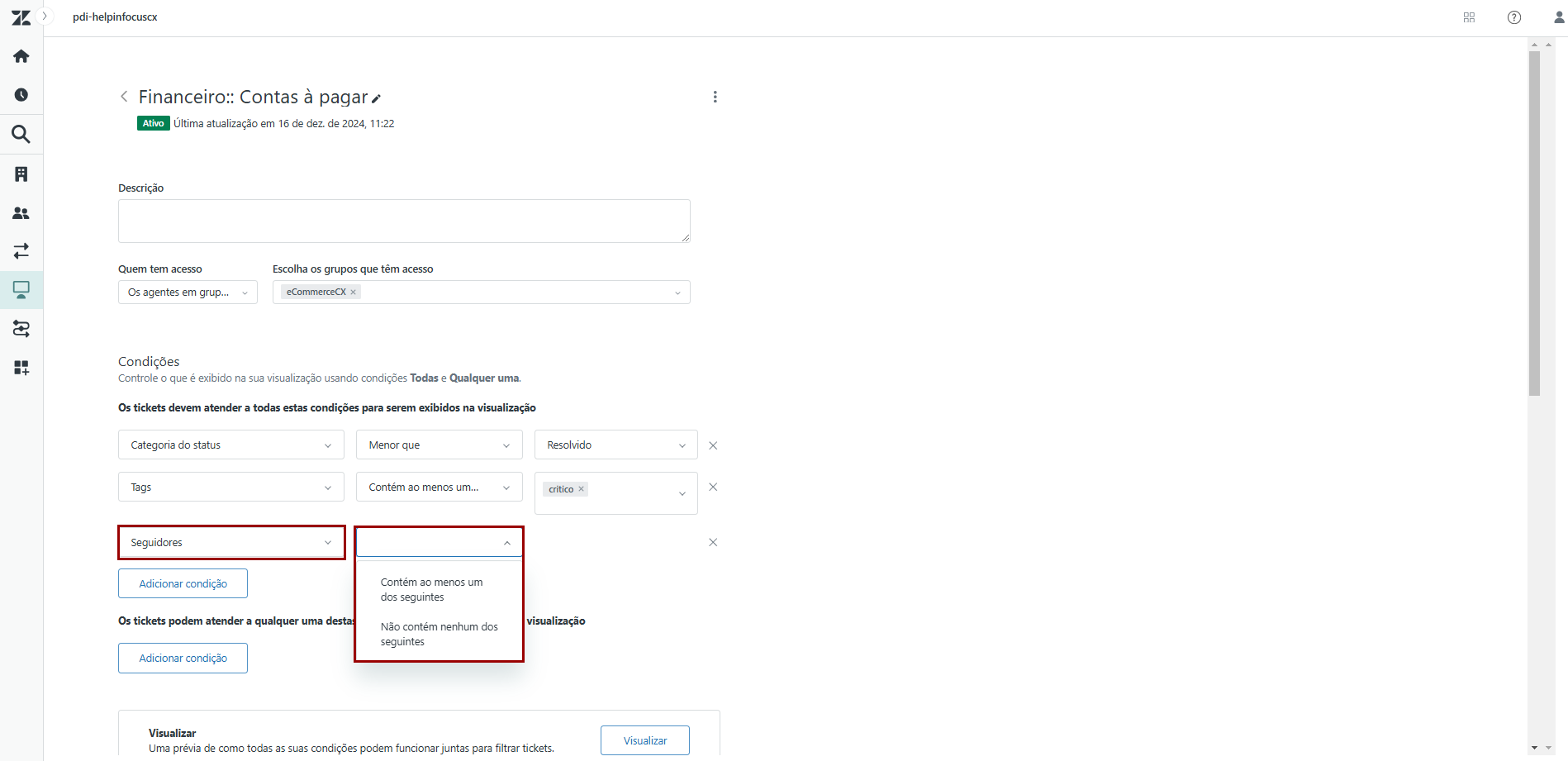Expand the Categoria do status dropdown

tap(230, 445)
